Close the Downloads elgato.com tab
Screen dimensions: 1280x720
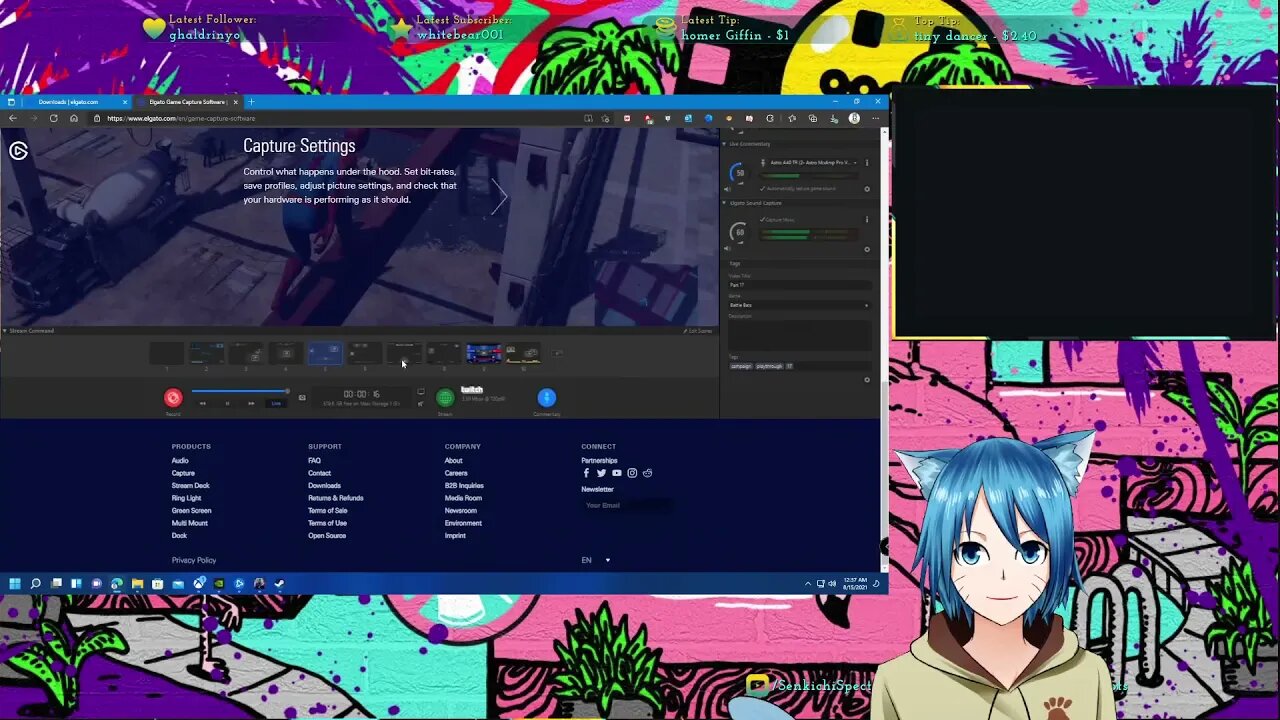pyautogui.click(x=125, y=102)
